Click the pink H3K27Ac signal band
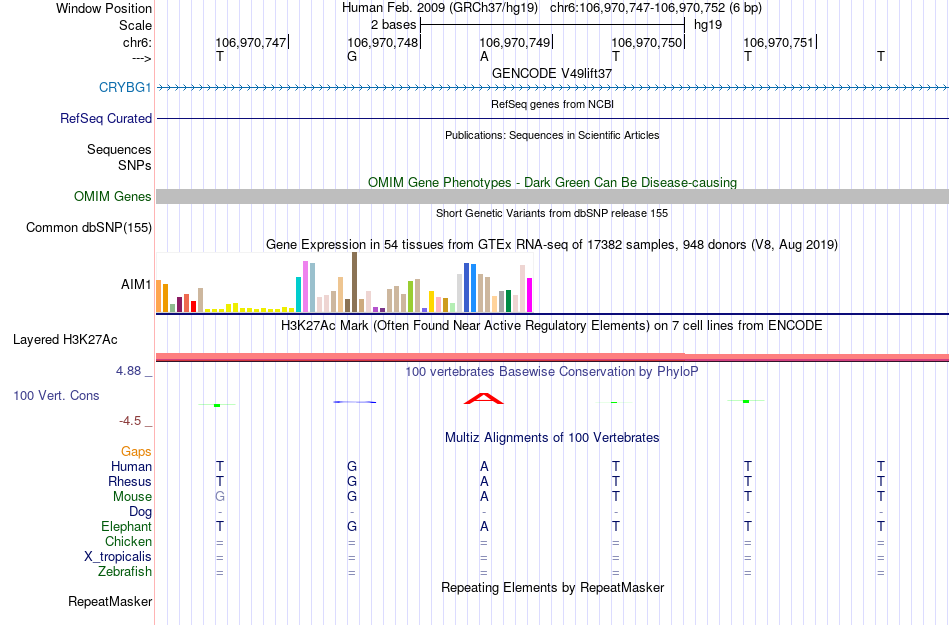The width and height of the screenshot is (950, 625). click(x=552, y=357)
